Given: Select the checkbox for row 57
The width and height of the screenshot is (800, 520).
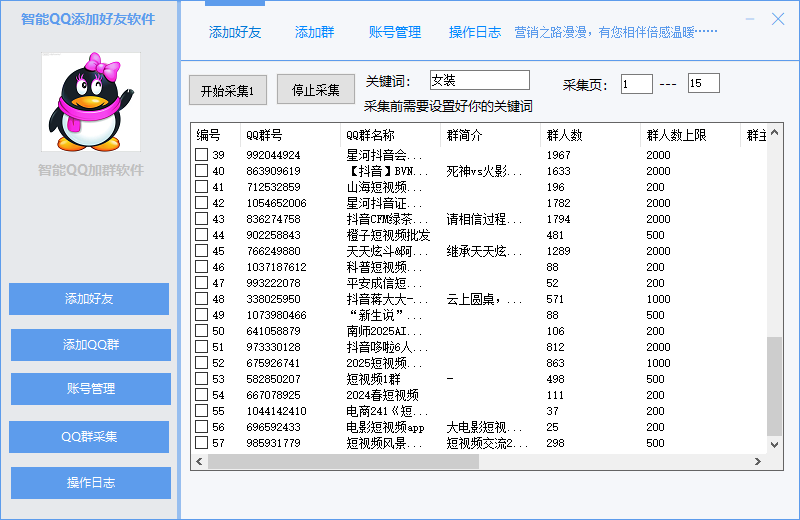Looking at the screenshot, I should [201, 443].
